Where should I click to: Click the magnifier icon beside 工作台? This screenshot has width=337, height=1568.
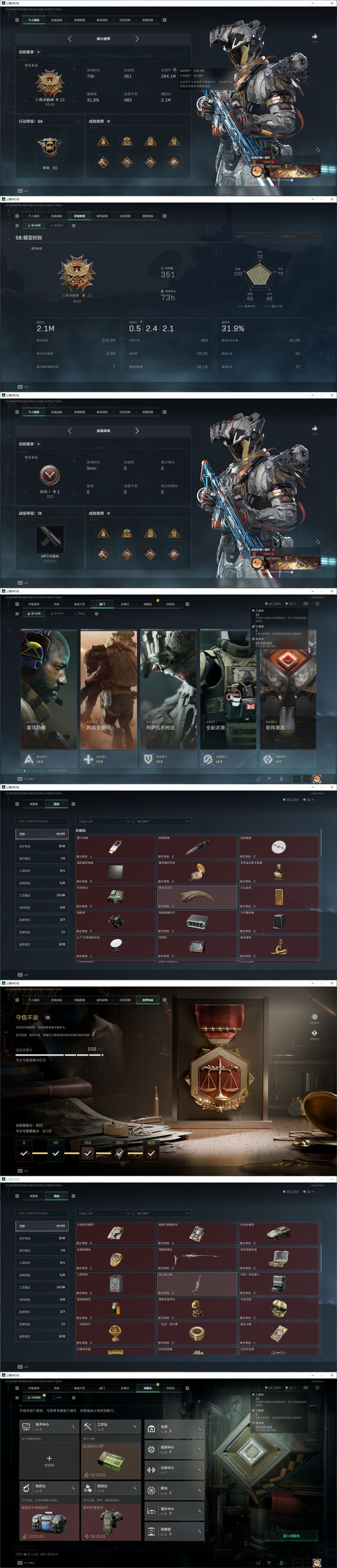click(135, 1426)
